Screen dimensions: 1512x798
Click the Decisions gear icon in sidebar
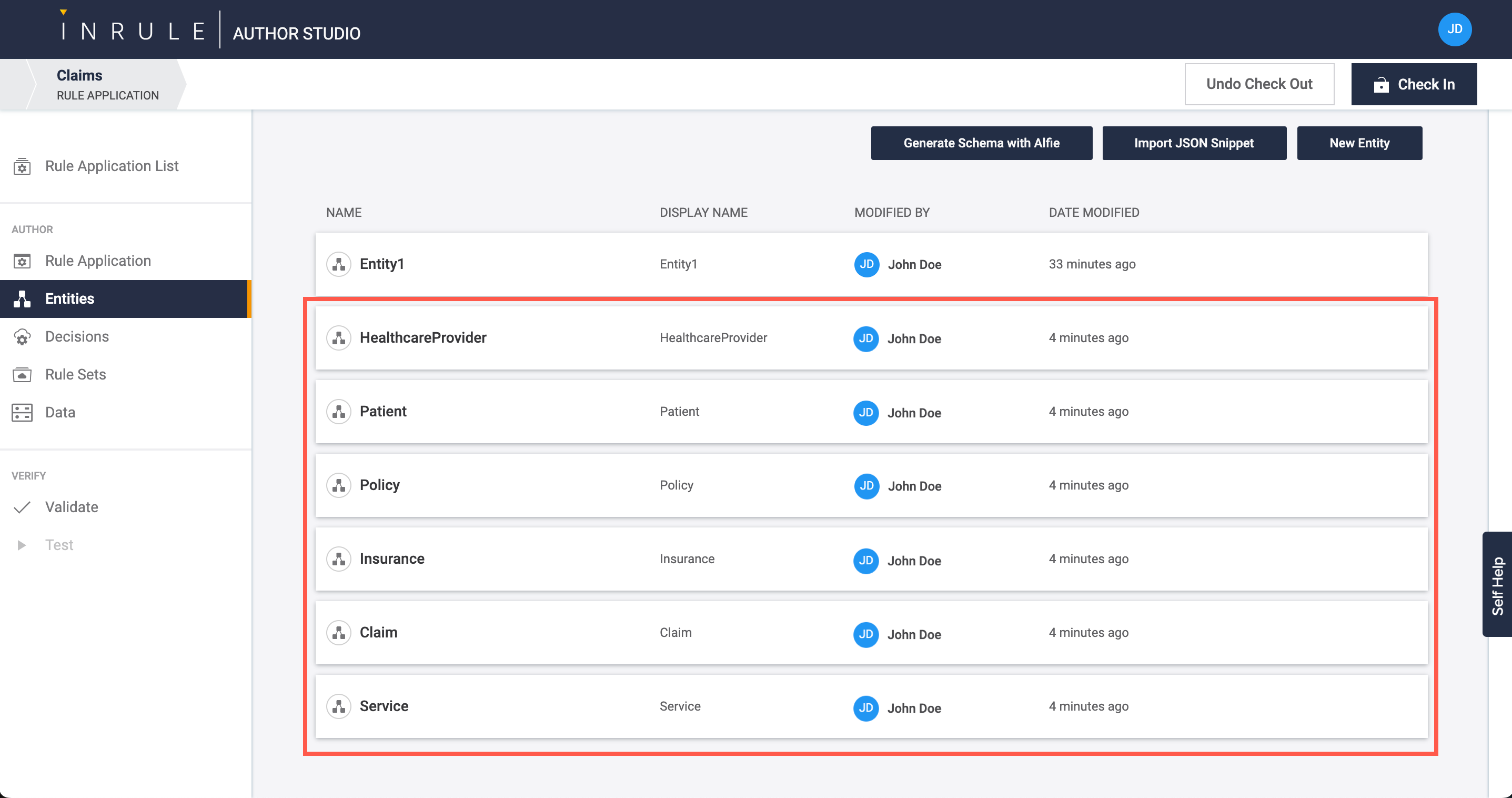pos(22,337)
